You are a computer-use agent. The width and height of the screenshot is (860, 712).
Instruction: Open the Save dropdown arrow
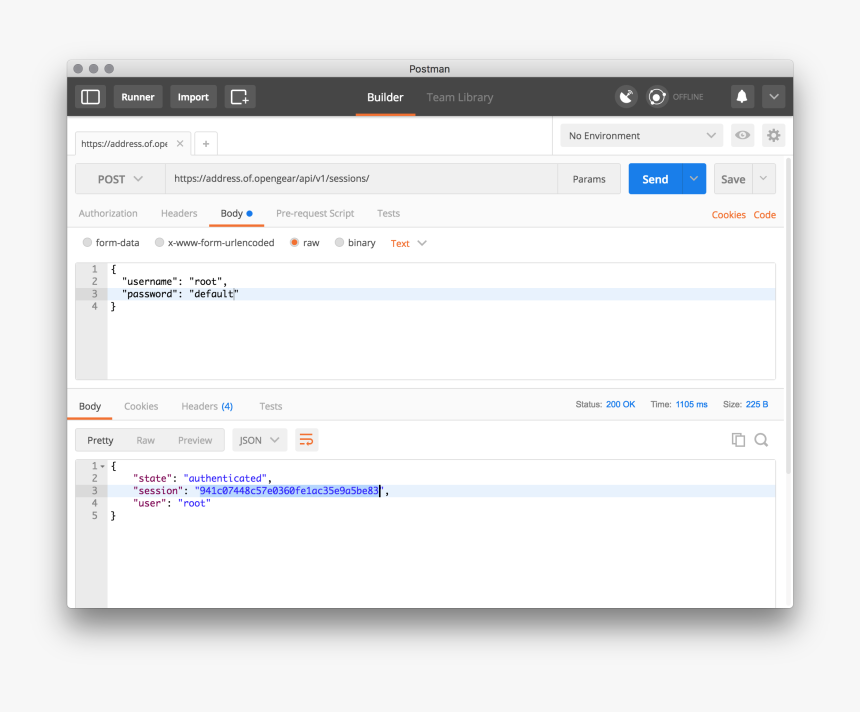tap(763, 179)
